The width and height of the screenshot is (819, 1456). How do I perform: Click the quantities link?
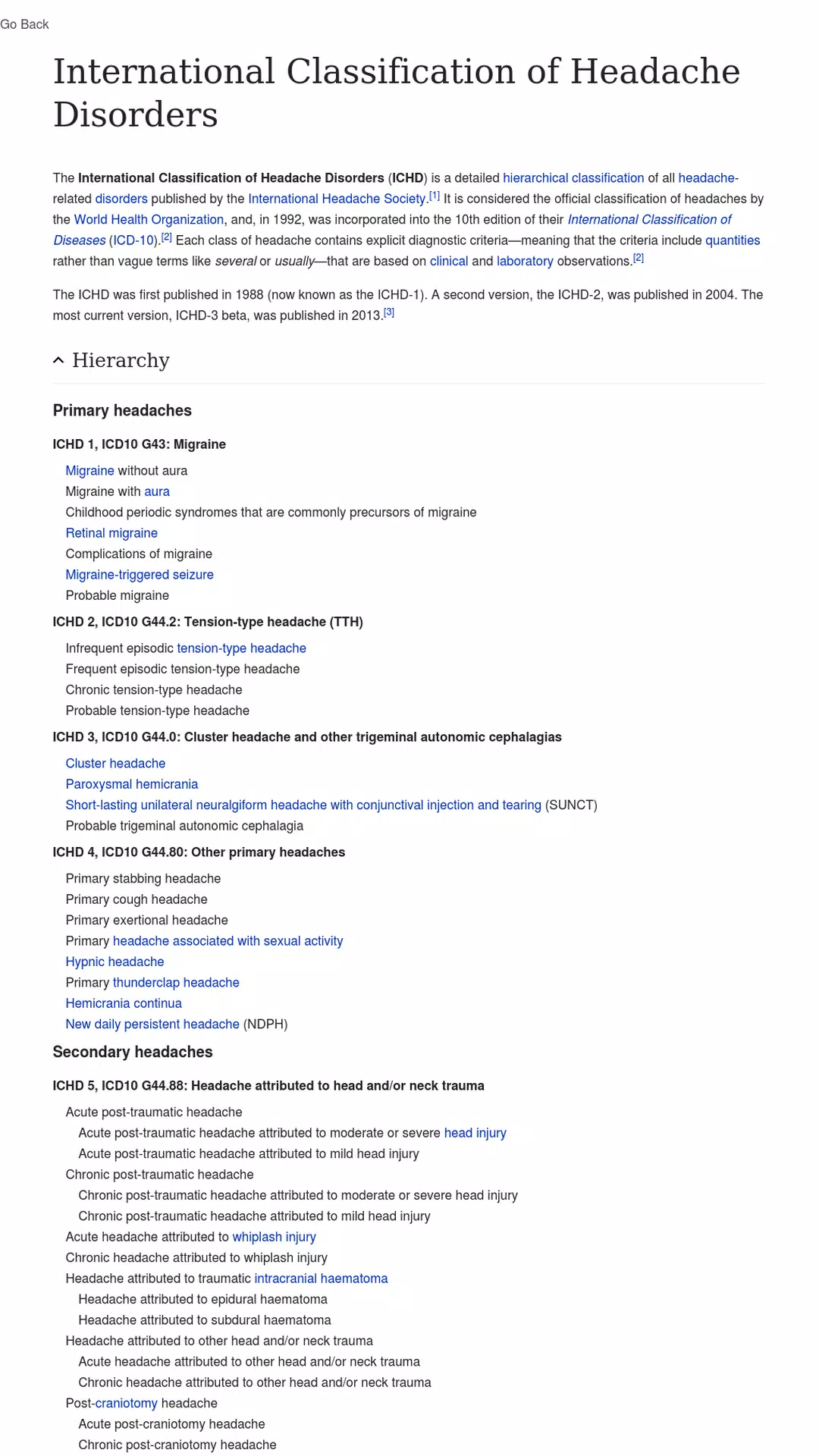click(733, 240)
